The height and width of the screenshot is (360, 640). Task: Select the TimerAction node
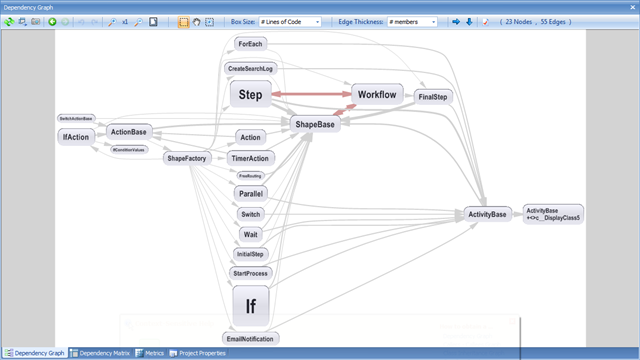click(x=250, y=158)
